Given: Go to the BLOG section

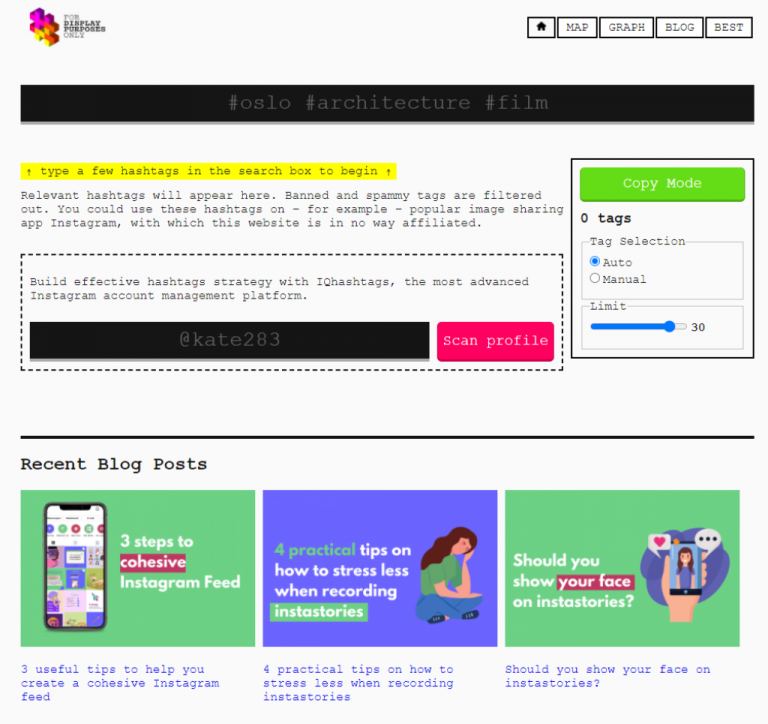Looking at the screenshot, I should (x=679, y=28).
